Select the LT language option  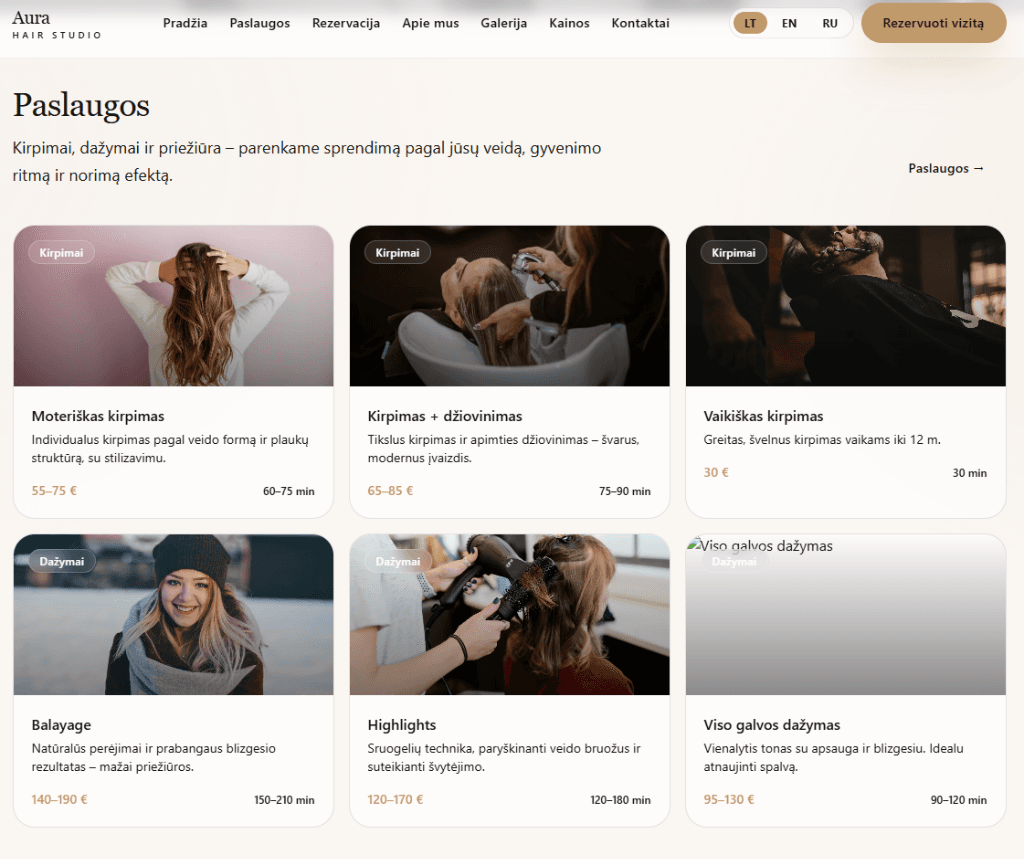tap(750, 23)
